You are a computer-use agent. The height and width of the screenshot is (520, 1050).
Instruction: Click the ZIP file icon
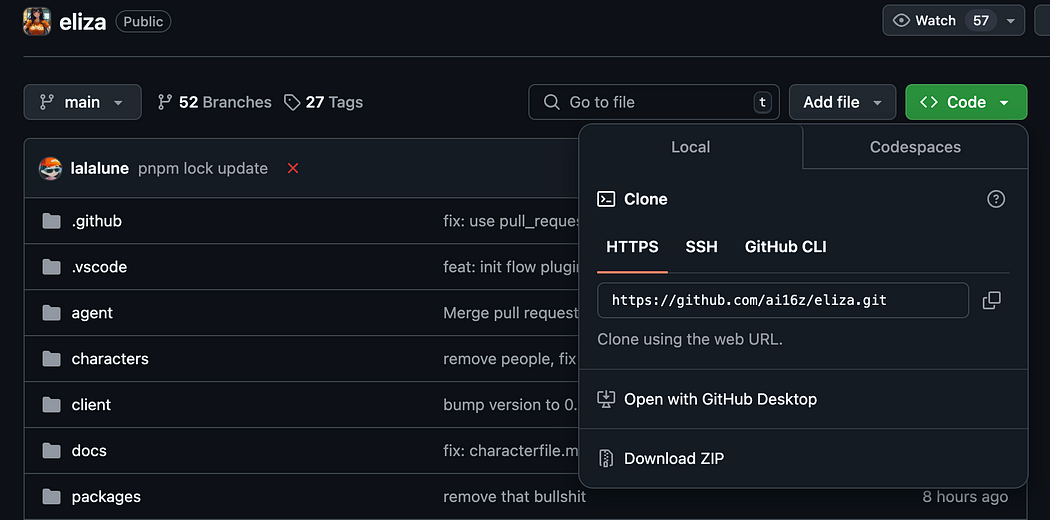605,458
